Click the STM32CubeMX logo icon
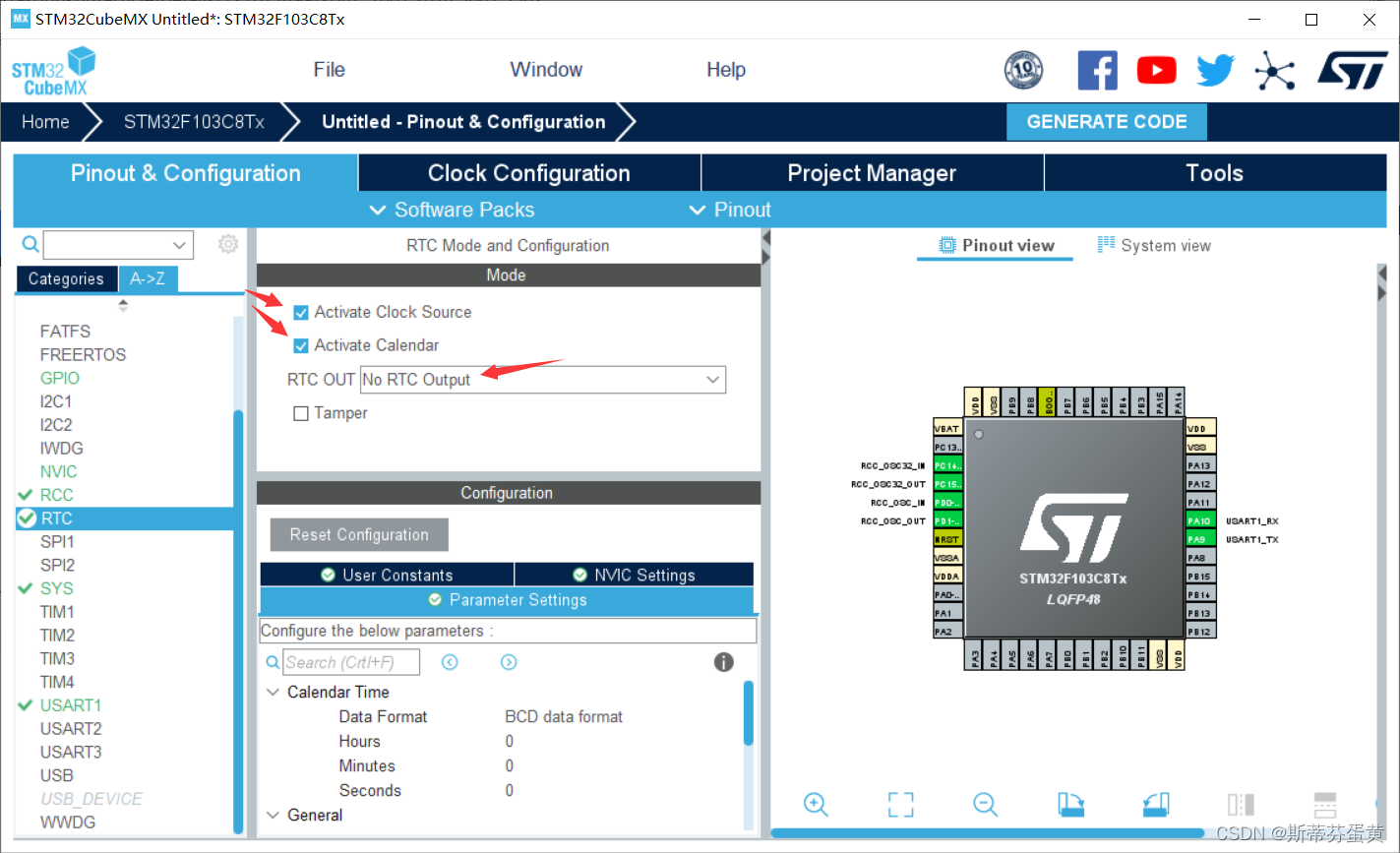 [x=53, y=71]
